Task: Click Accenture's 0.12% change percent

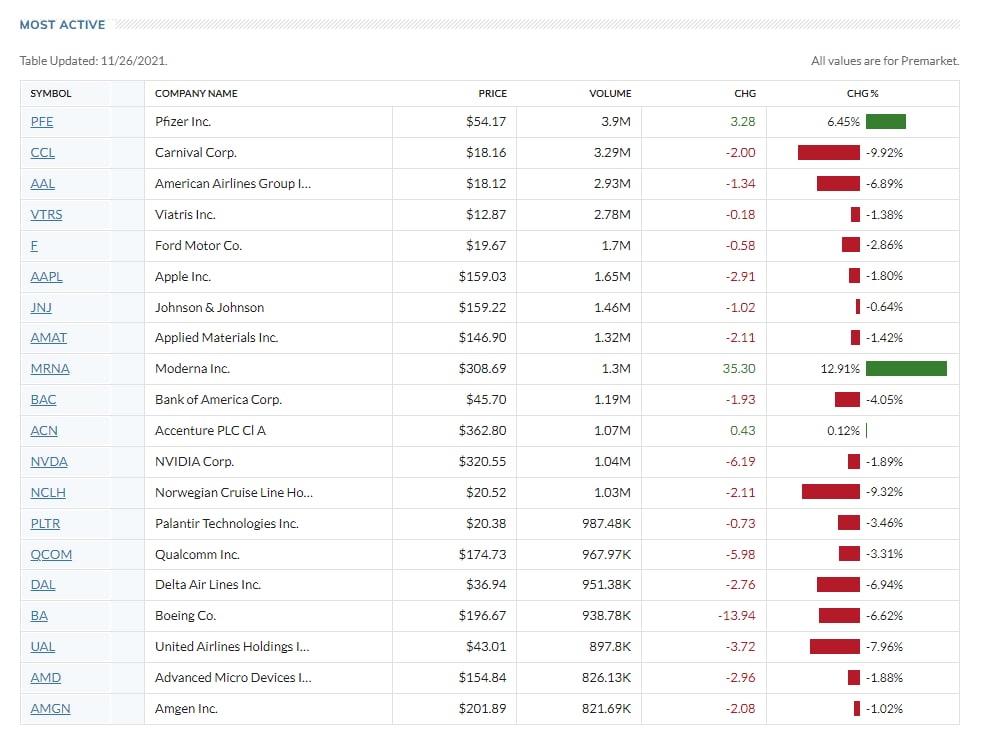Action: pyautogui.click(x=843, y=431)
